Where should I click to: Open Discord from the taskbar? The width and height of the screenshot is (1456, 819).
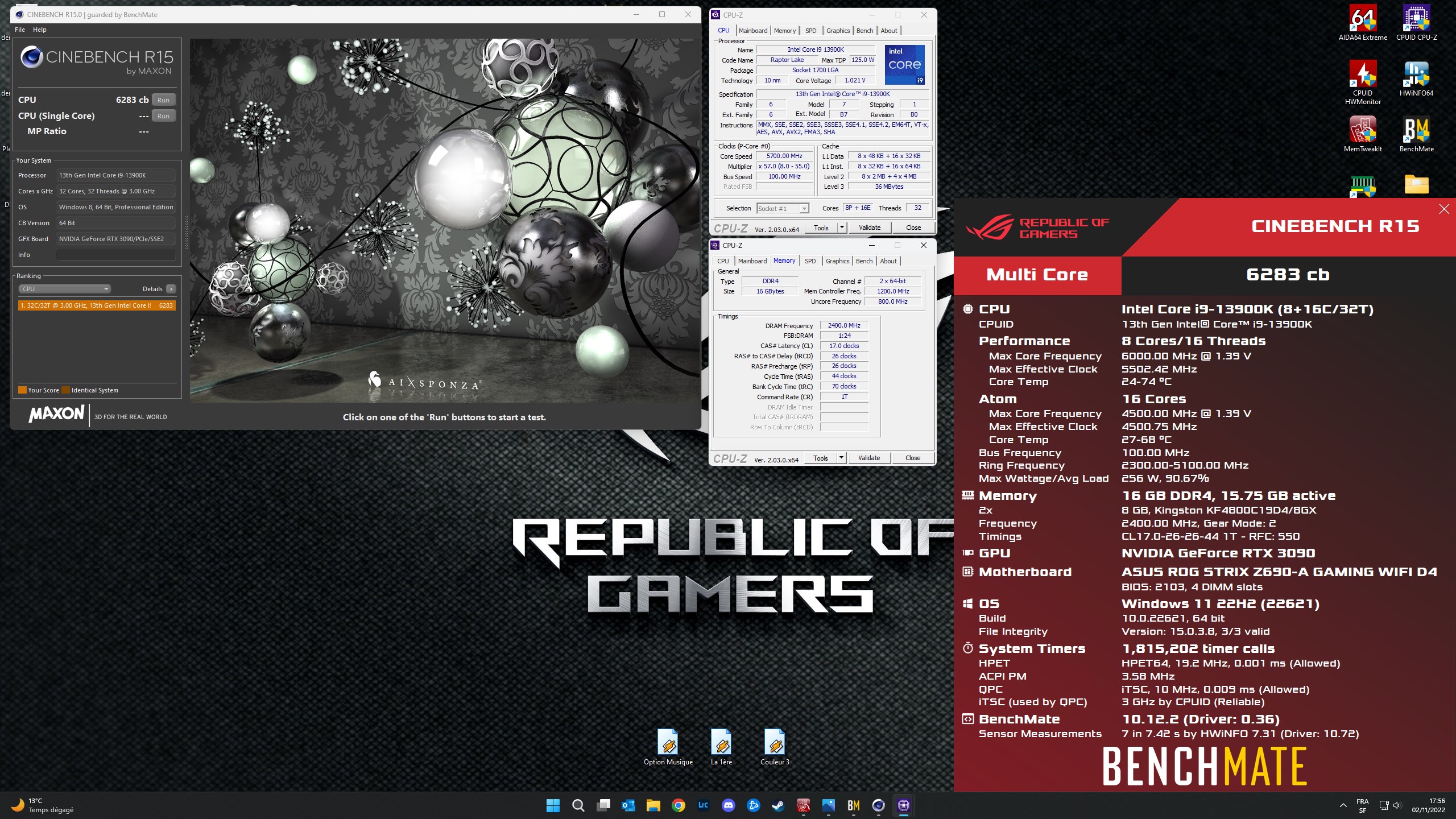tap(728, 805)
